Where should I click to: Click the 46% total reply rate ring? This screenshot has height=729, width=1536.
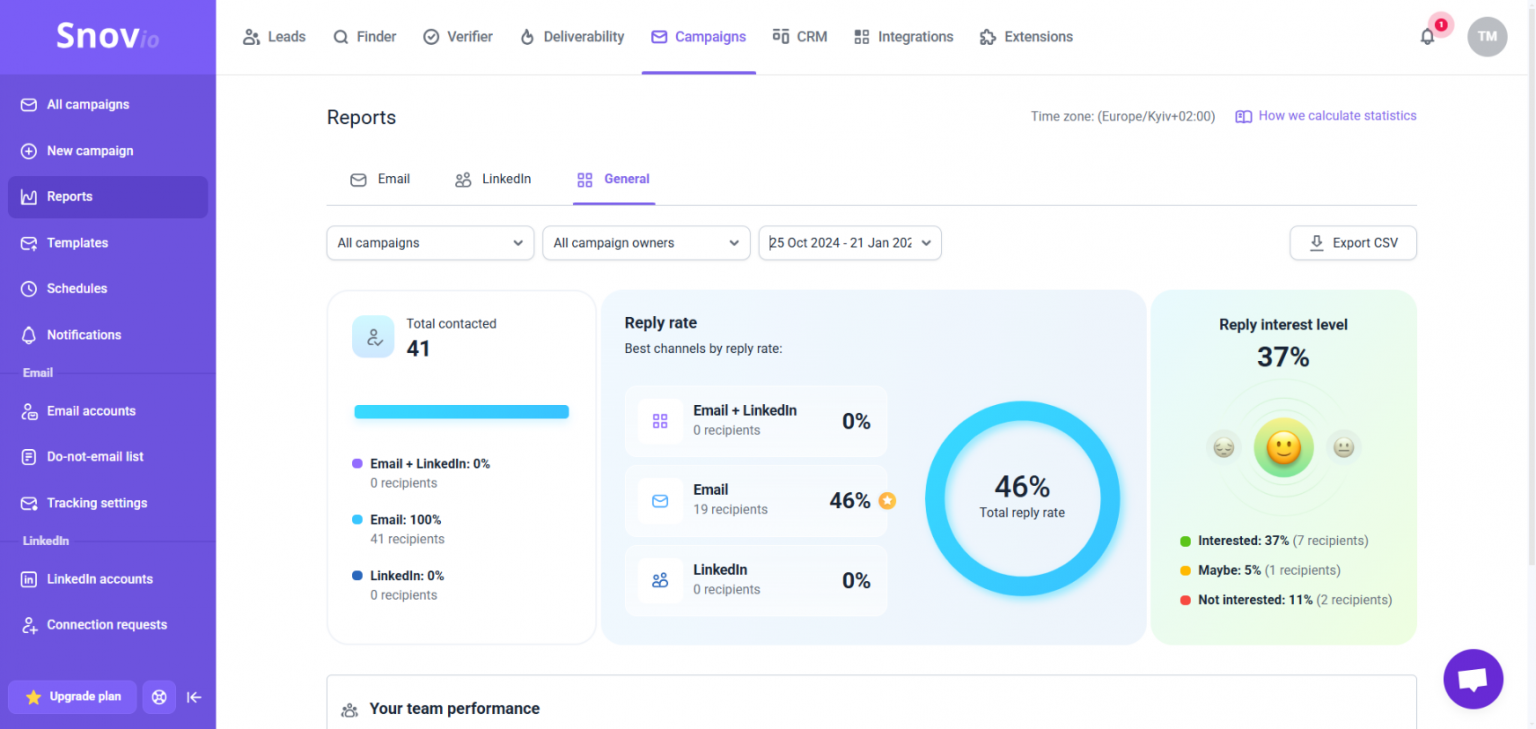[1022, 499]
